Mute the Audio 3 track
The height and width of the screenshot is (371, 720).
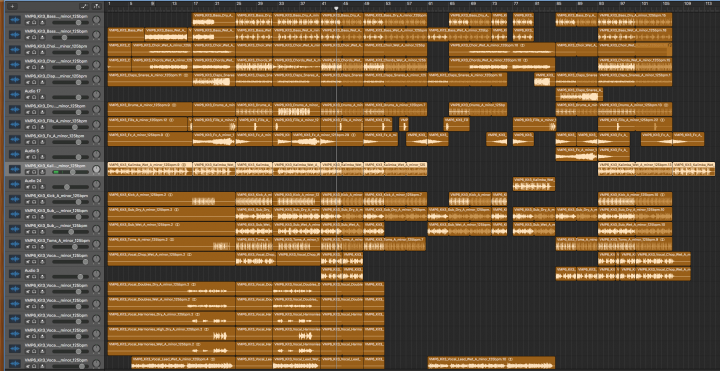28,276
